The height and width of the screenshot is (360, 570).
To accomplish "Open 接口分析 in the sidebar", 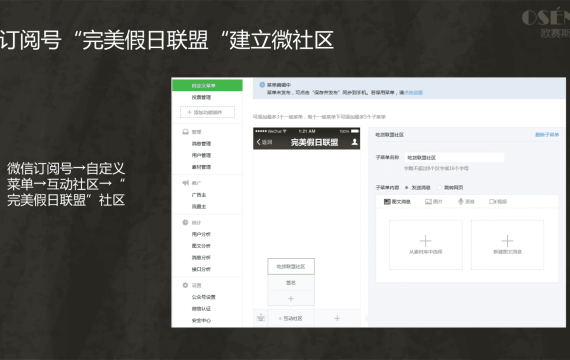I will [x=201, y=269].
